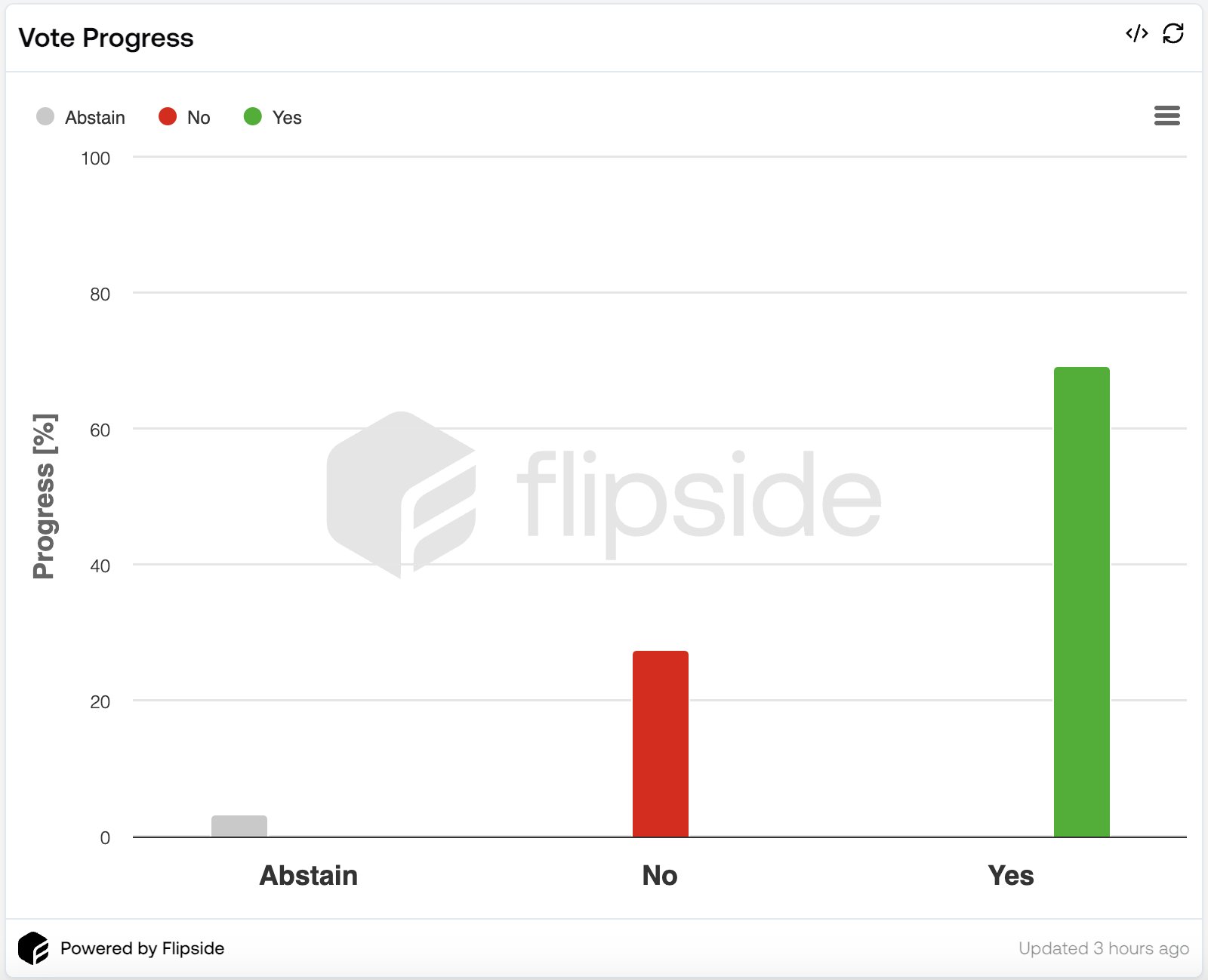The image size is (1208, 980).
Task: Click the Powered by Flipside link
Action: [142, 948]
